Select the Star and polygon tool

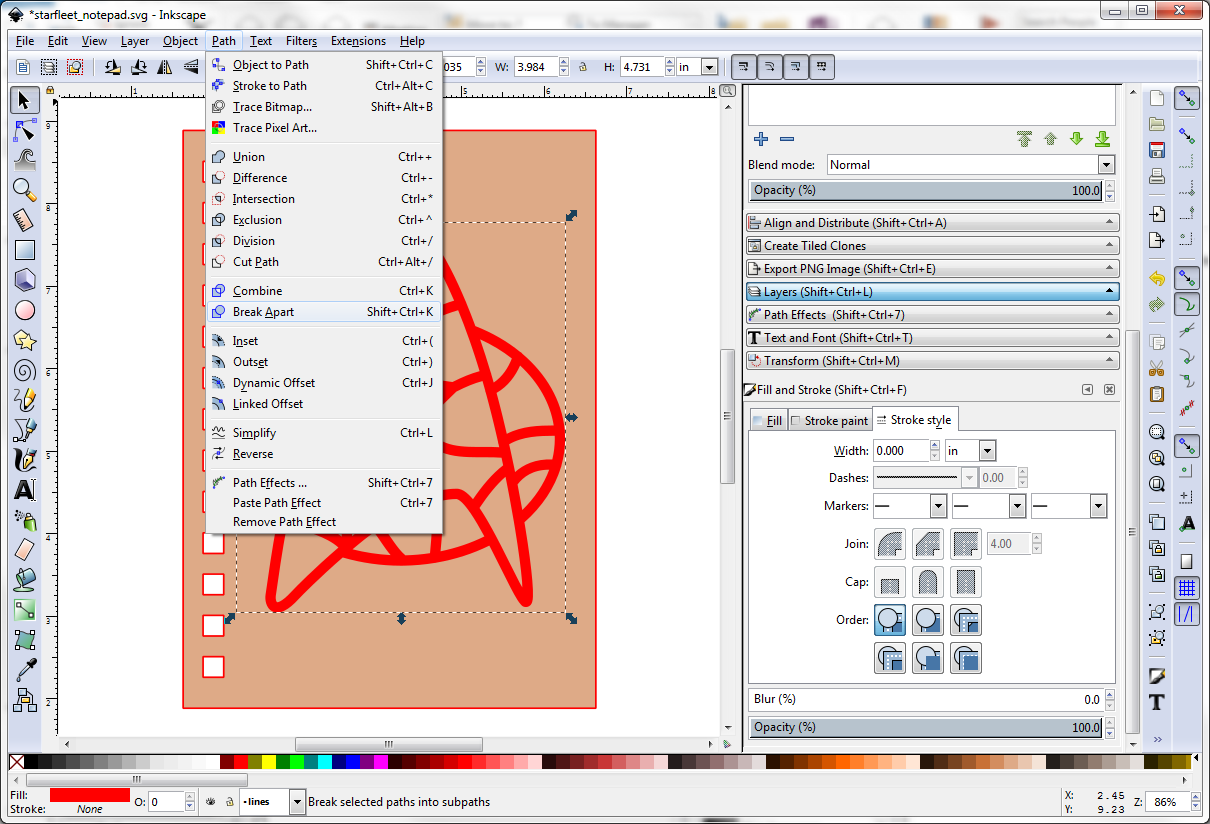click(x=25, y=340)
